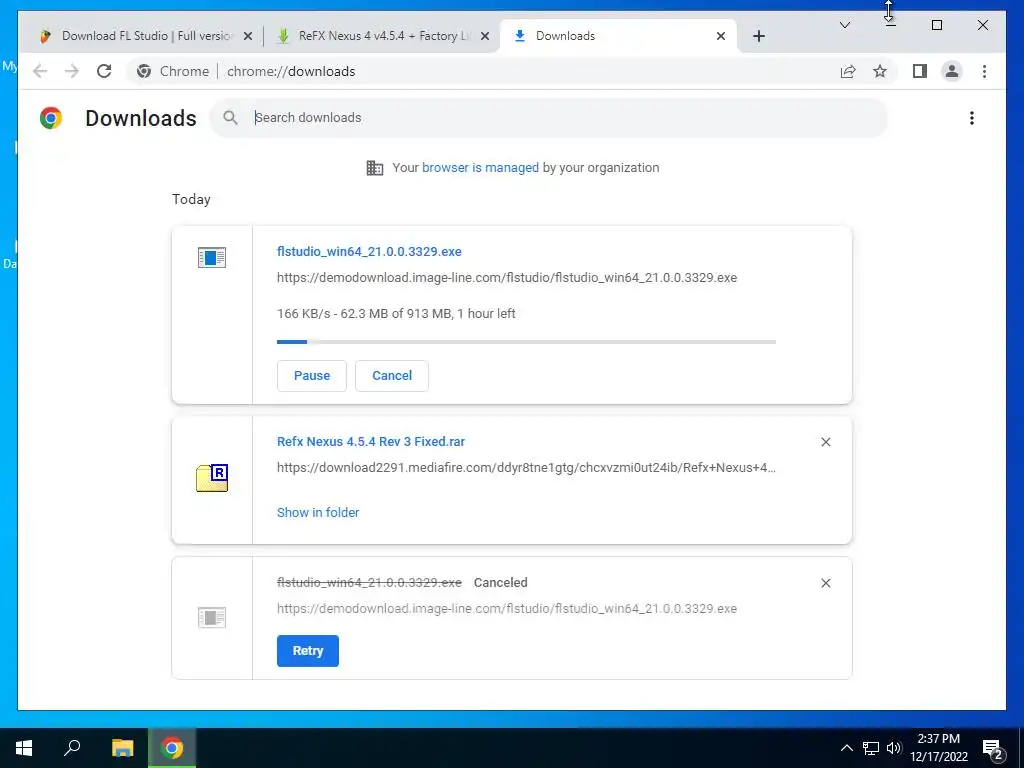Click the greyed icon of canceled flstudio download

click(212, 617)
